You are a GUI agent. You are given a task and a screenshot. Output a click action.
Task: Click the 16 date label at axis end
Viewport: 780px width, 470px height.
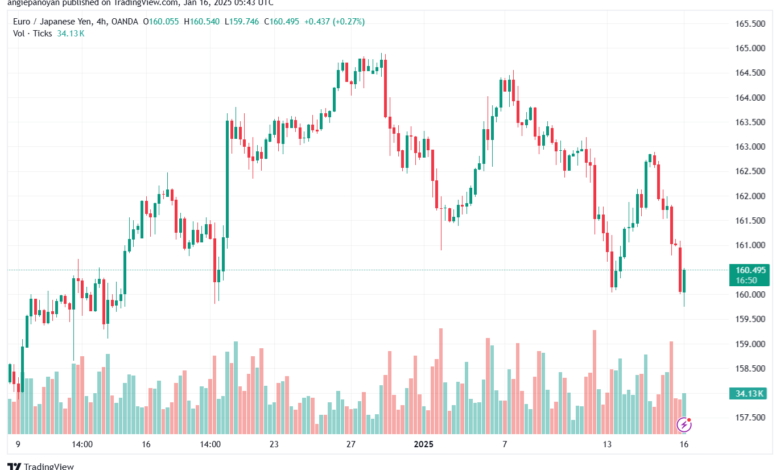[x=684, y=444]
